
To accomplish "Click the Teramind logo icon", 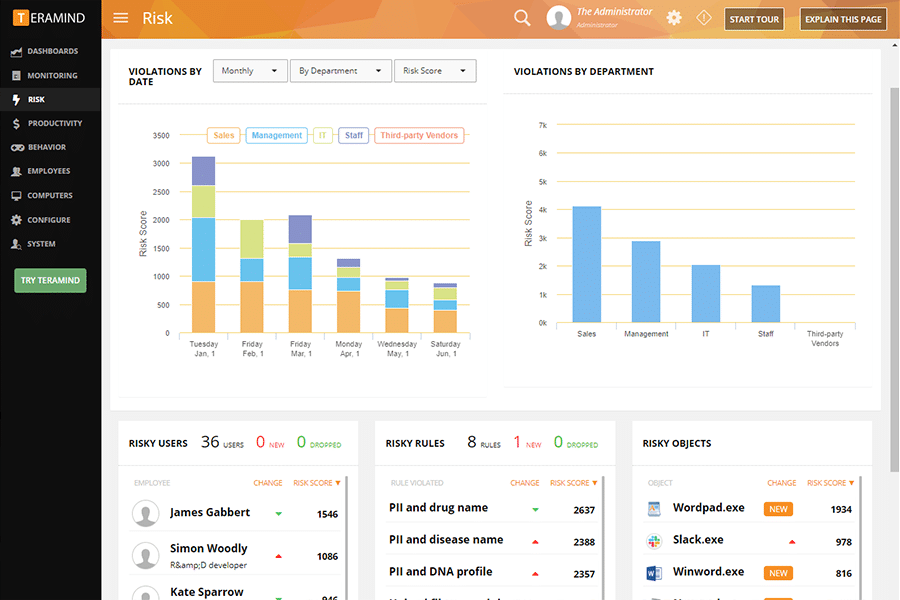I will pyautogui.click(x=21, y=18).
